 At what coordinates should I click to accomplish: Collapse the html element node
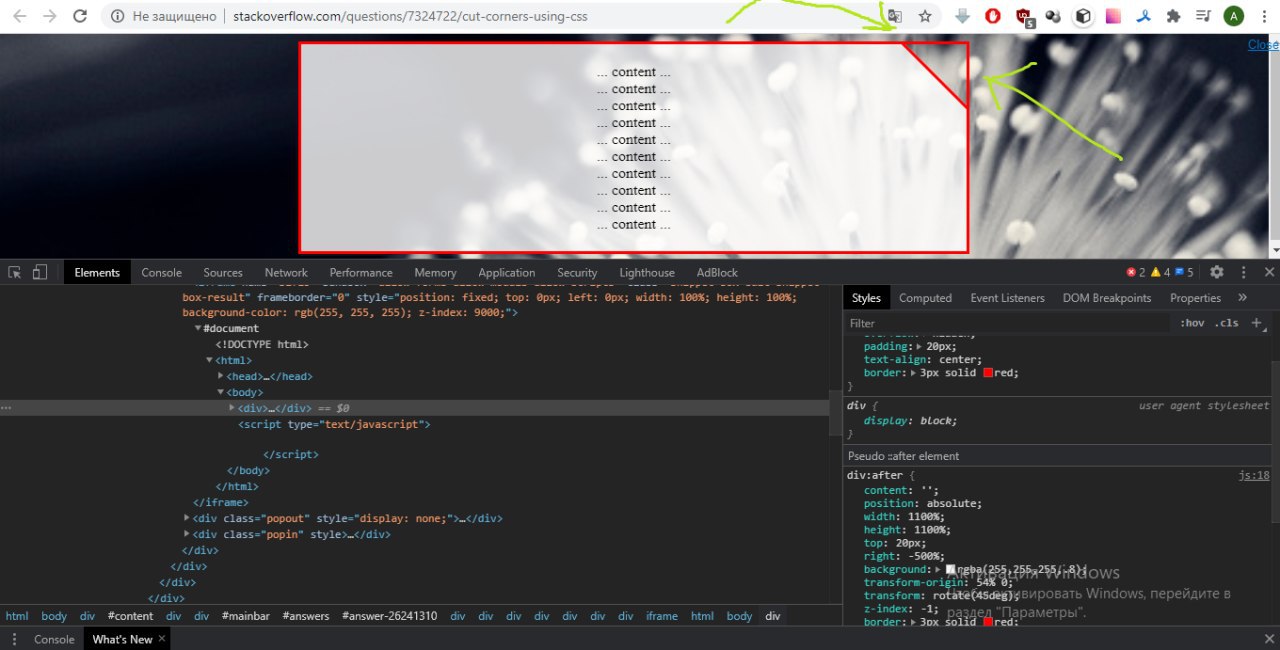[210, 360]
